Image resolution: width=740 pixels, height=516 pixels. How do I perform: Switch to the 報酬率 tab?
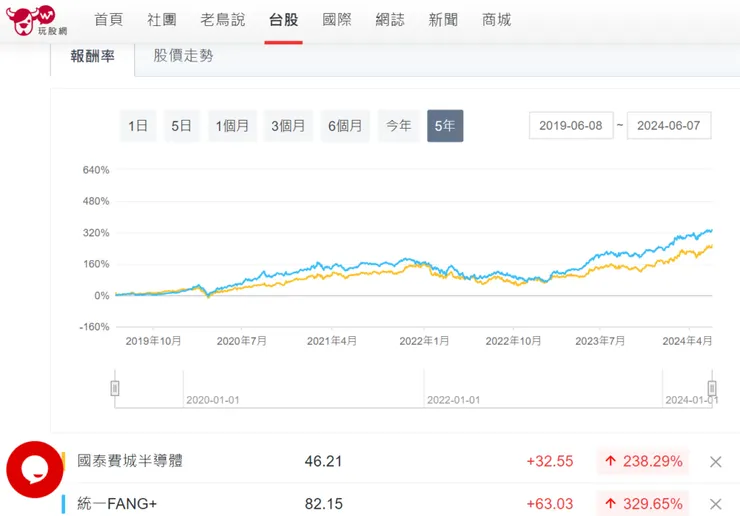[92, 56]
